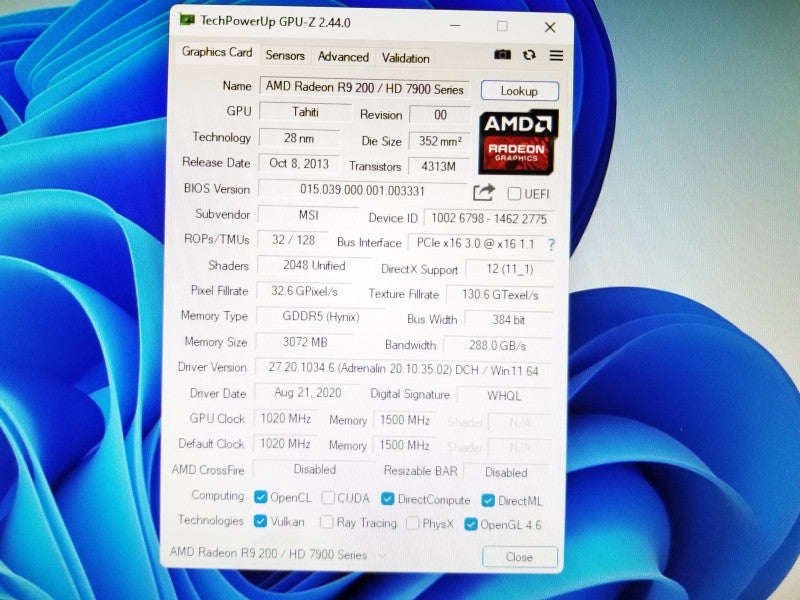Click the Memory Type GDDR5 (Hynix)
The image size is (800, 600).
(320, 316)
